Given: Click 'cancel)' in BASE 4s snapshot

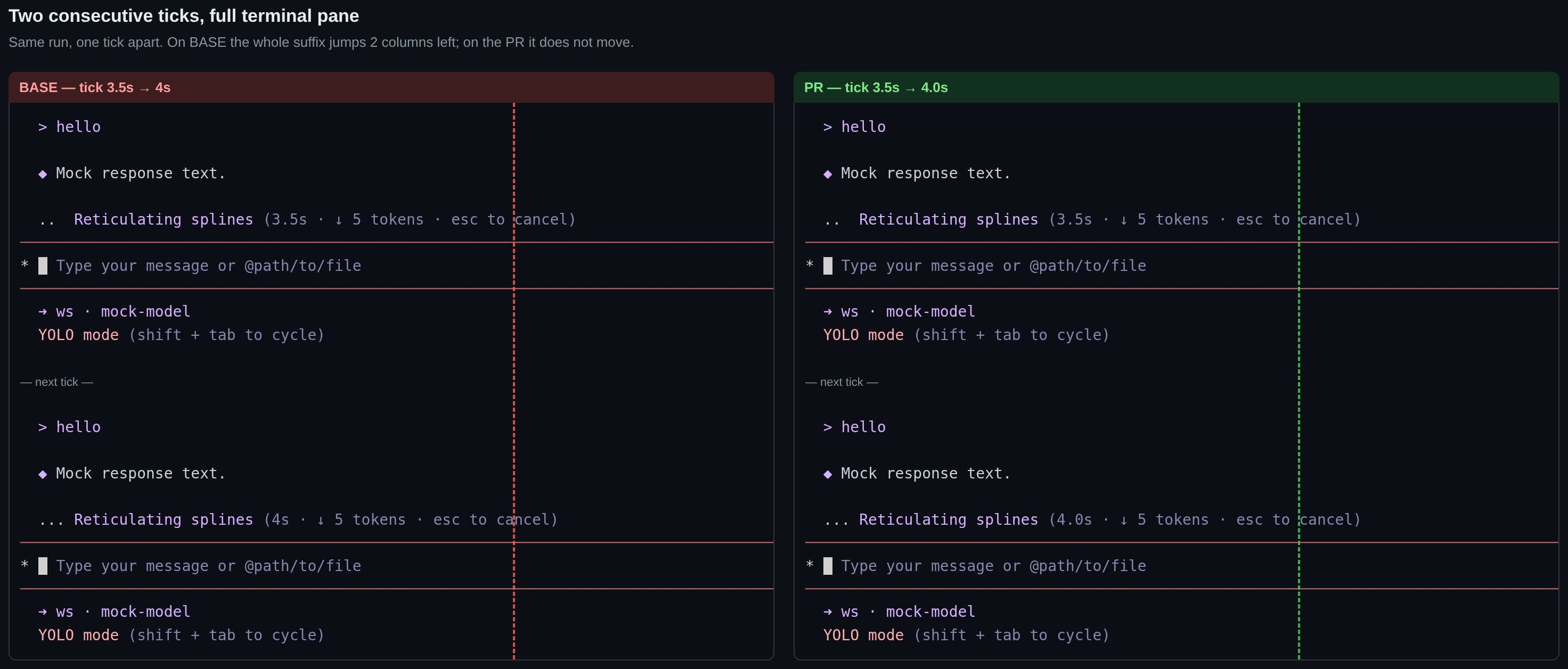Looking at the screenshot, I should (527, 519).
